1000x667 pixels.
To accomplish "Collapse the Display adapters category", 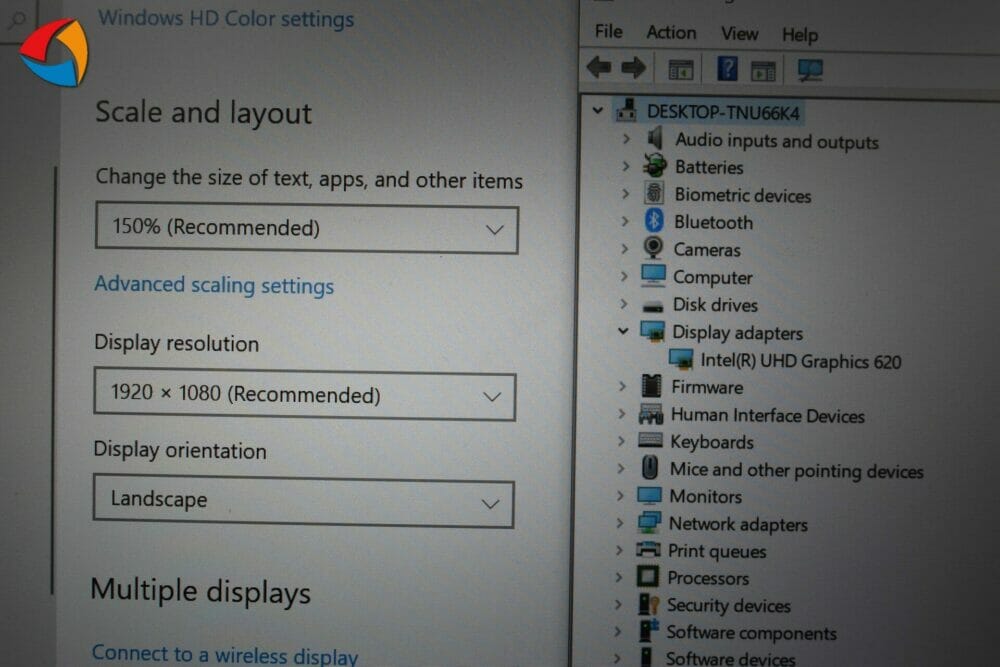I will (623, 331).
